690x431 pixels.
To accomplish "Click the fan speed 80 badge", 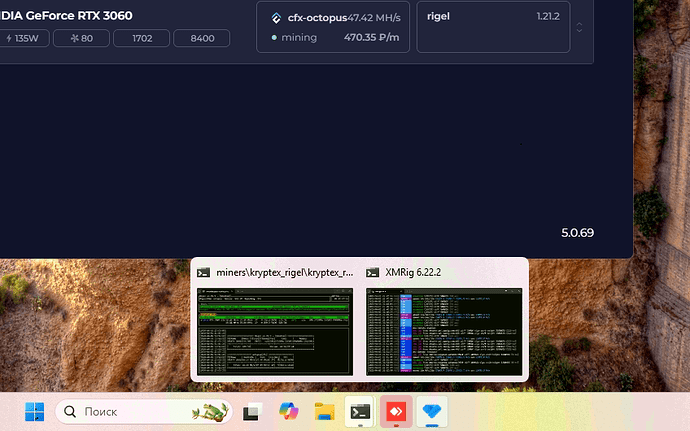I will click(80, 38).
